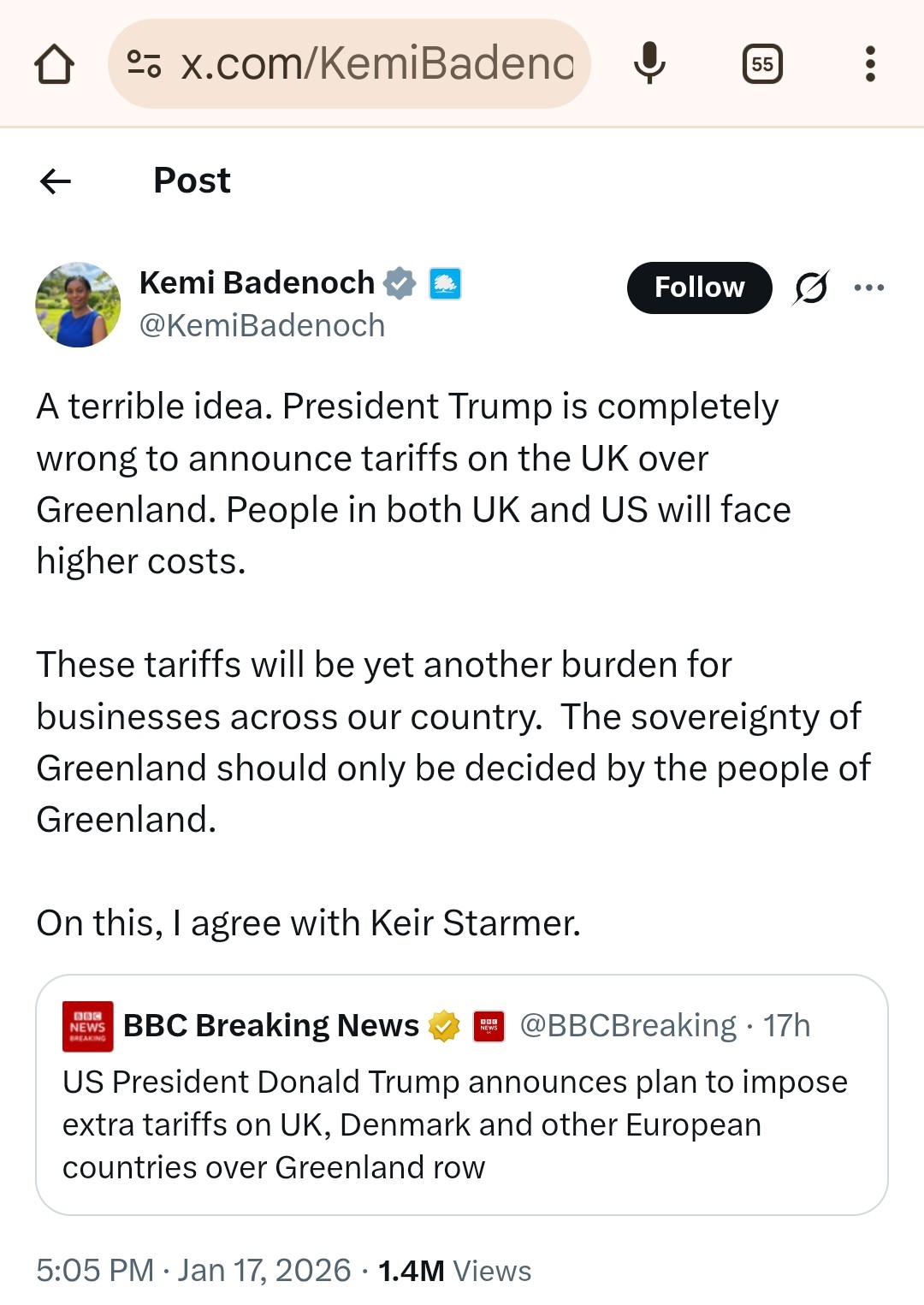Click the Conservative party affiliation badge
Screen dimensions: 924x1305
point(445,283)
